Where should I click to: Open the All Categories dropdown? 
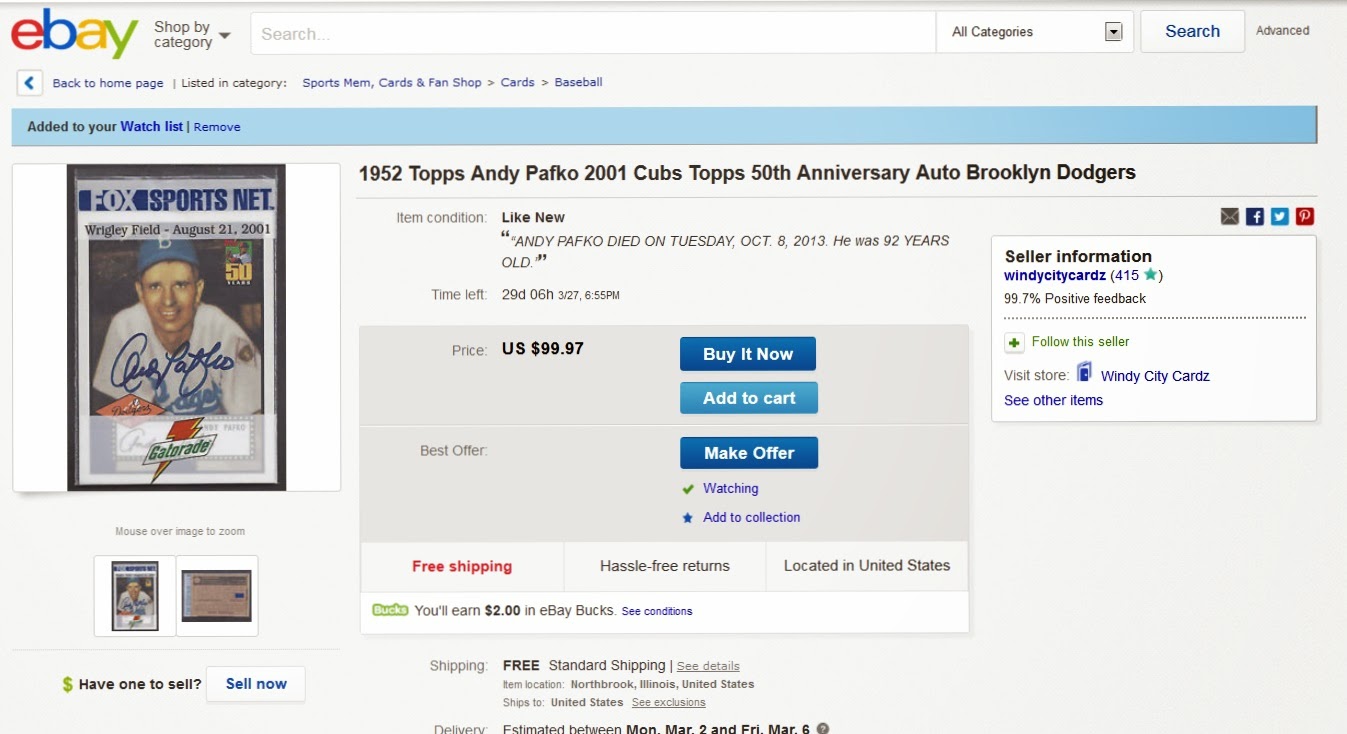(1034, 32)
